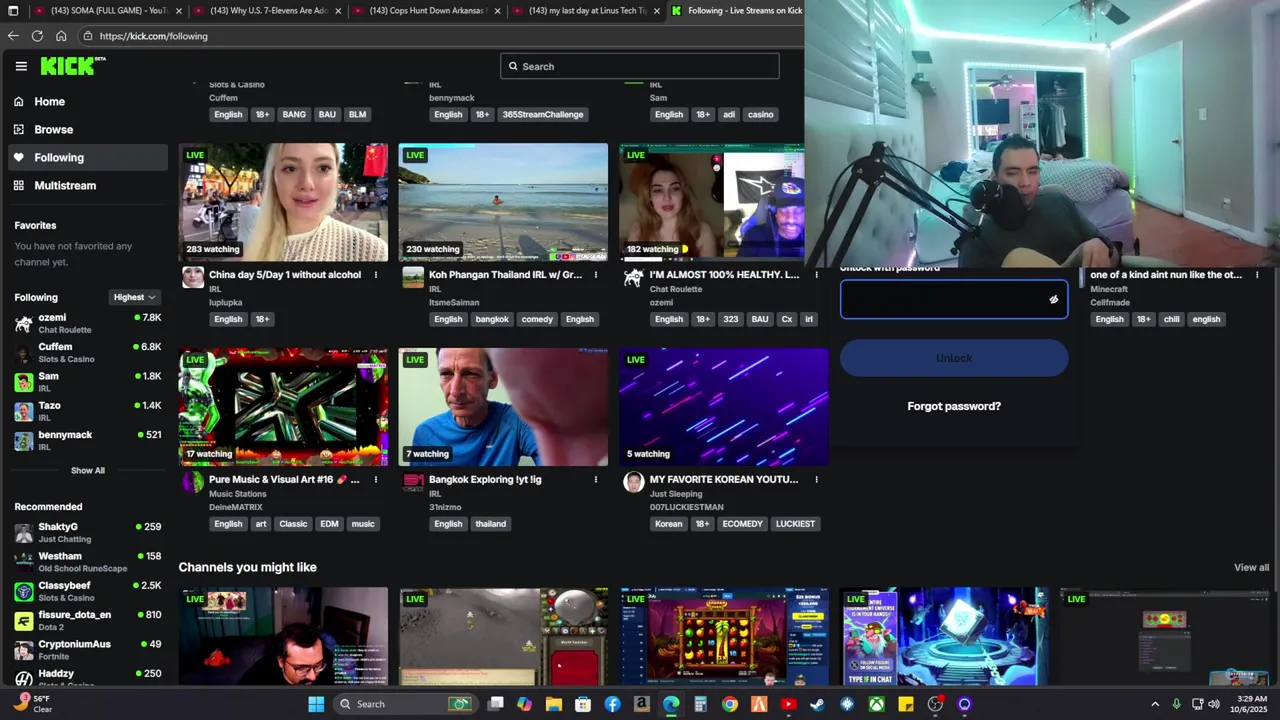Switch to Cops Hunt Down Arkansas tab
This screenshot has height=720, width=1280.
click(x=427, y=11)
